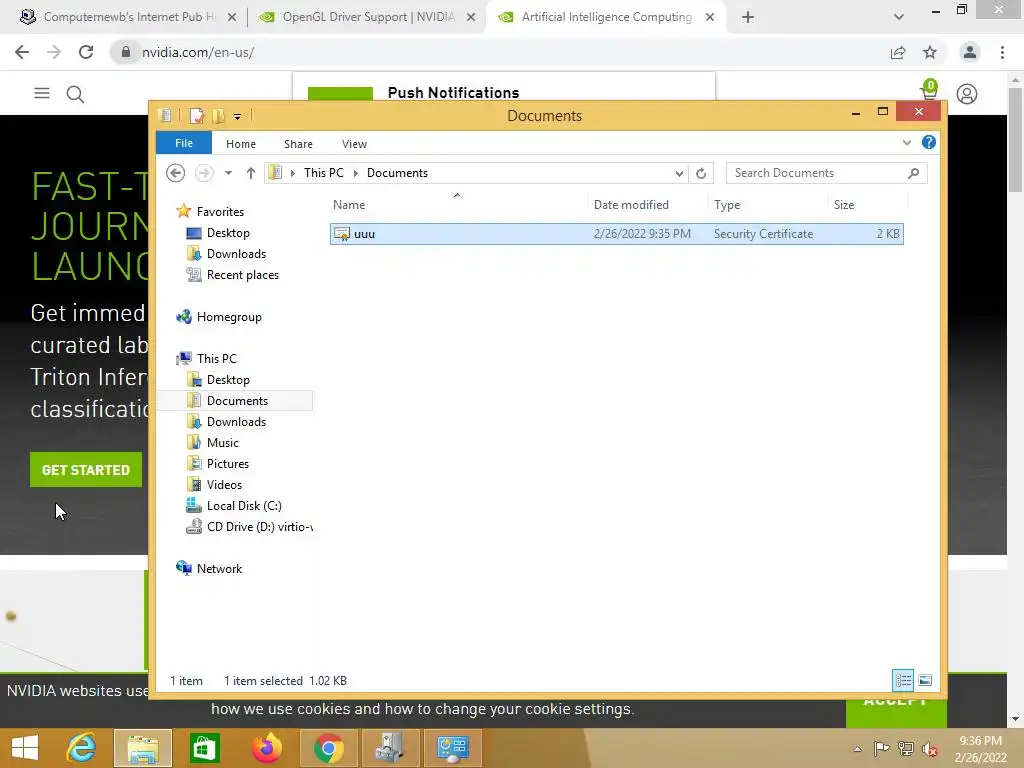The height and width of the screenshot is (768, 1024).
Task: Open recent locations dropdown arrow
Action: click(228, 173)
